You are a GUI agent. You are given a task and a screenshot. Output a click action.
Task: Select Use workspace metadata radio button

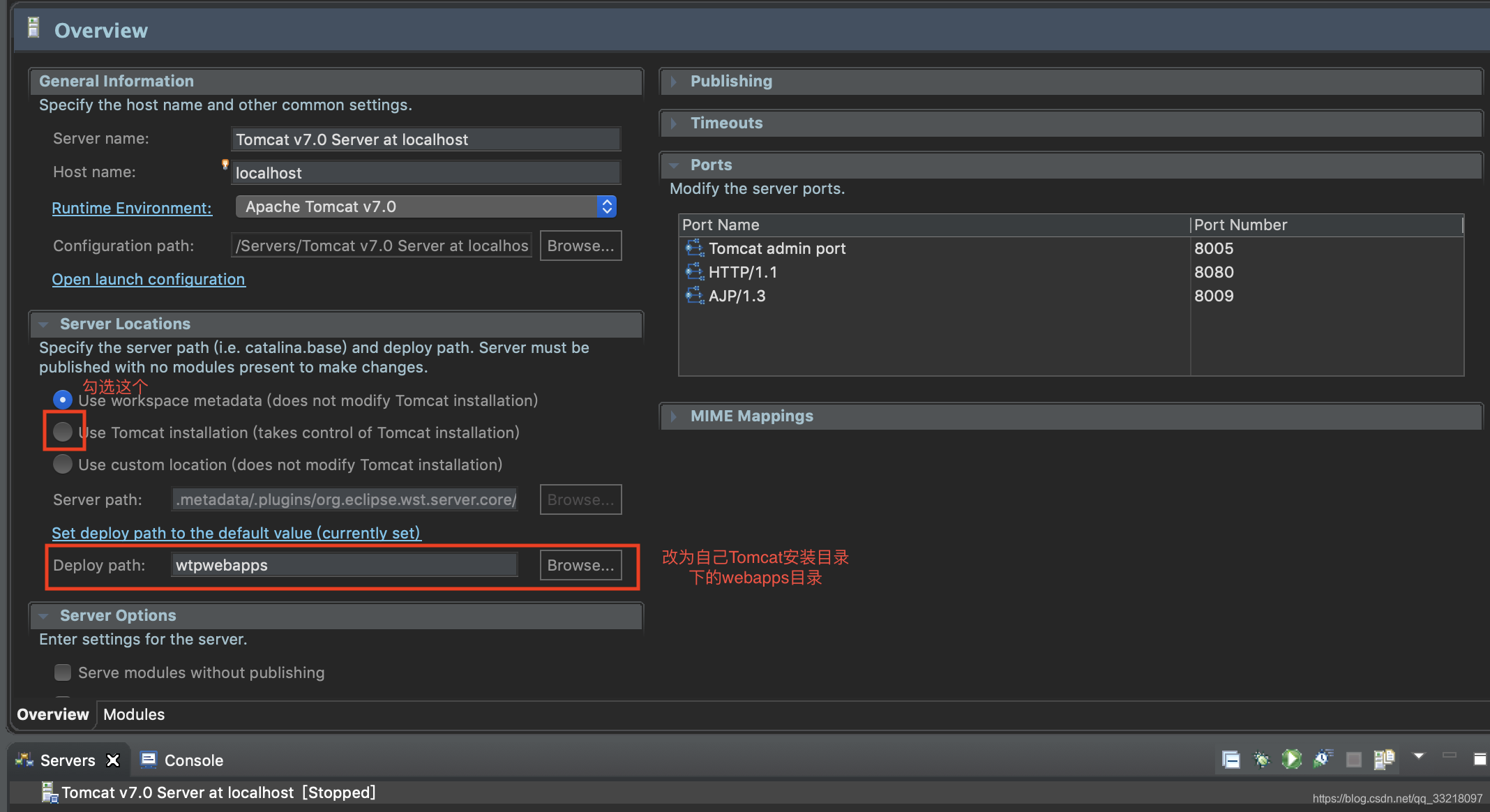[x=63, y=400]
